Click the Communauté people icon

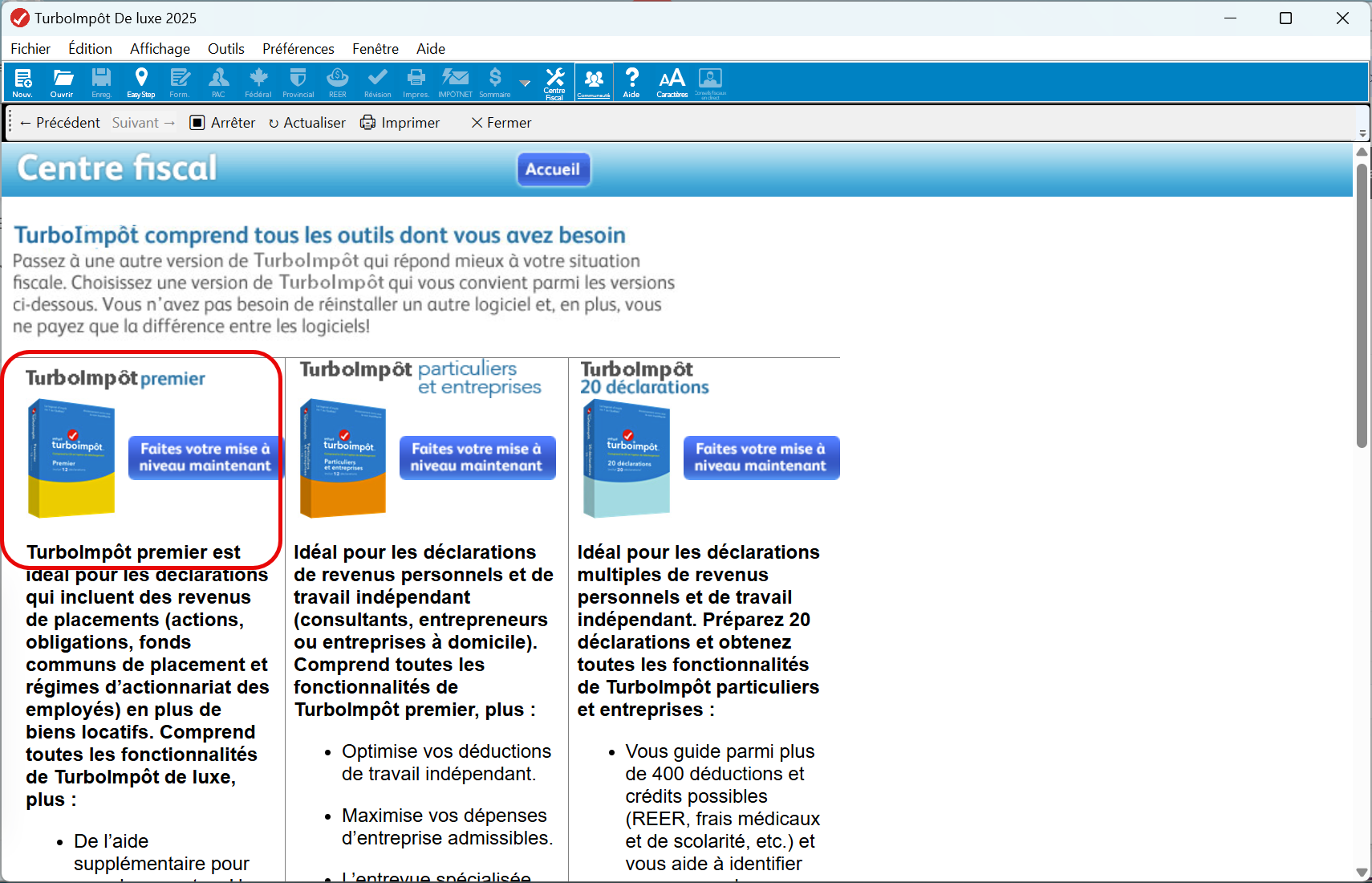[x=594, y=82]
